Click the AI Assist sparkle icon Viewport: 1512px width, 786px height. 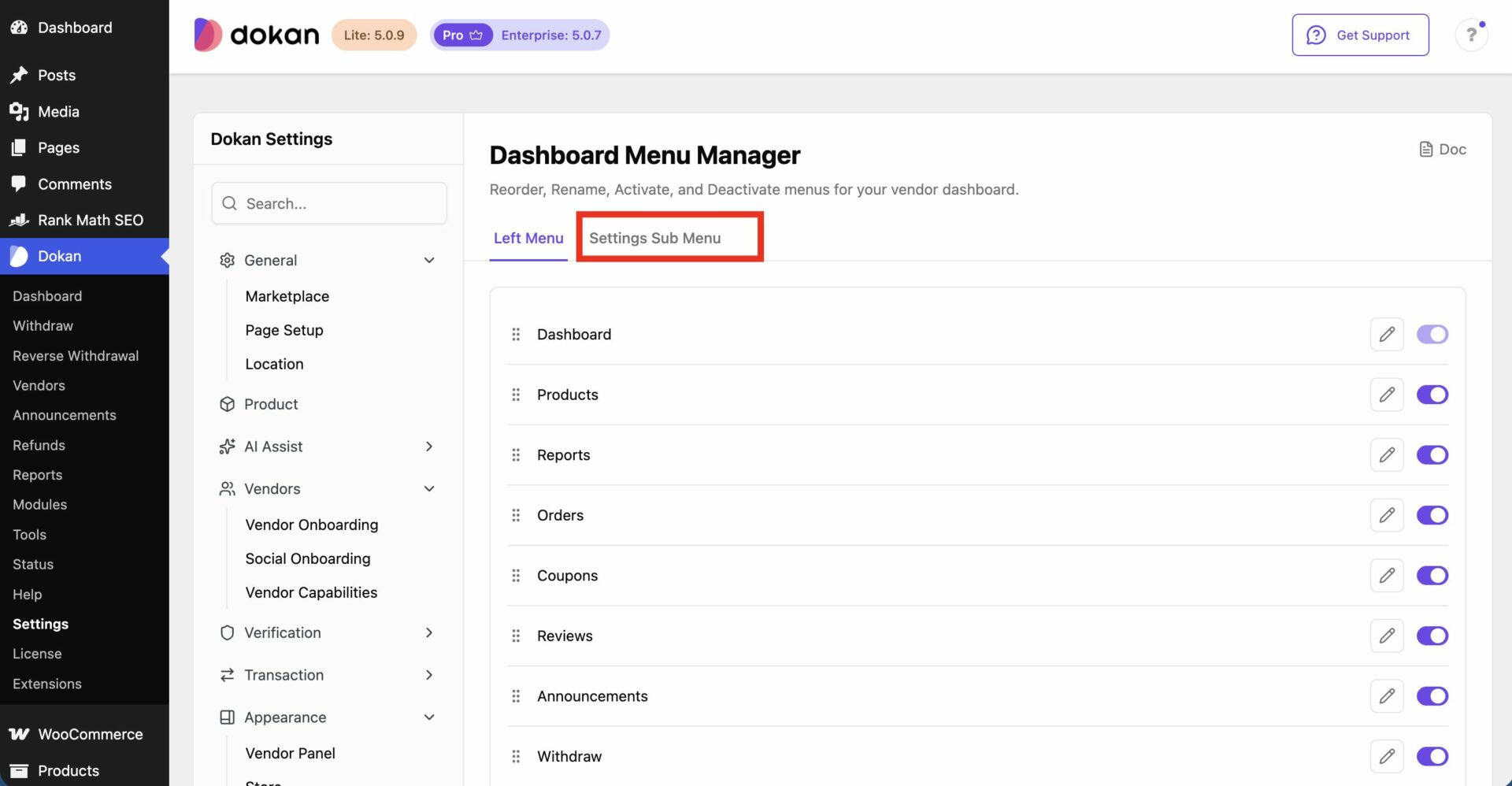pos(227,447)
